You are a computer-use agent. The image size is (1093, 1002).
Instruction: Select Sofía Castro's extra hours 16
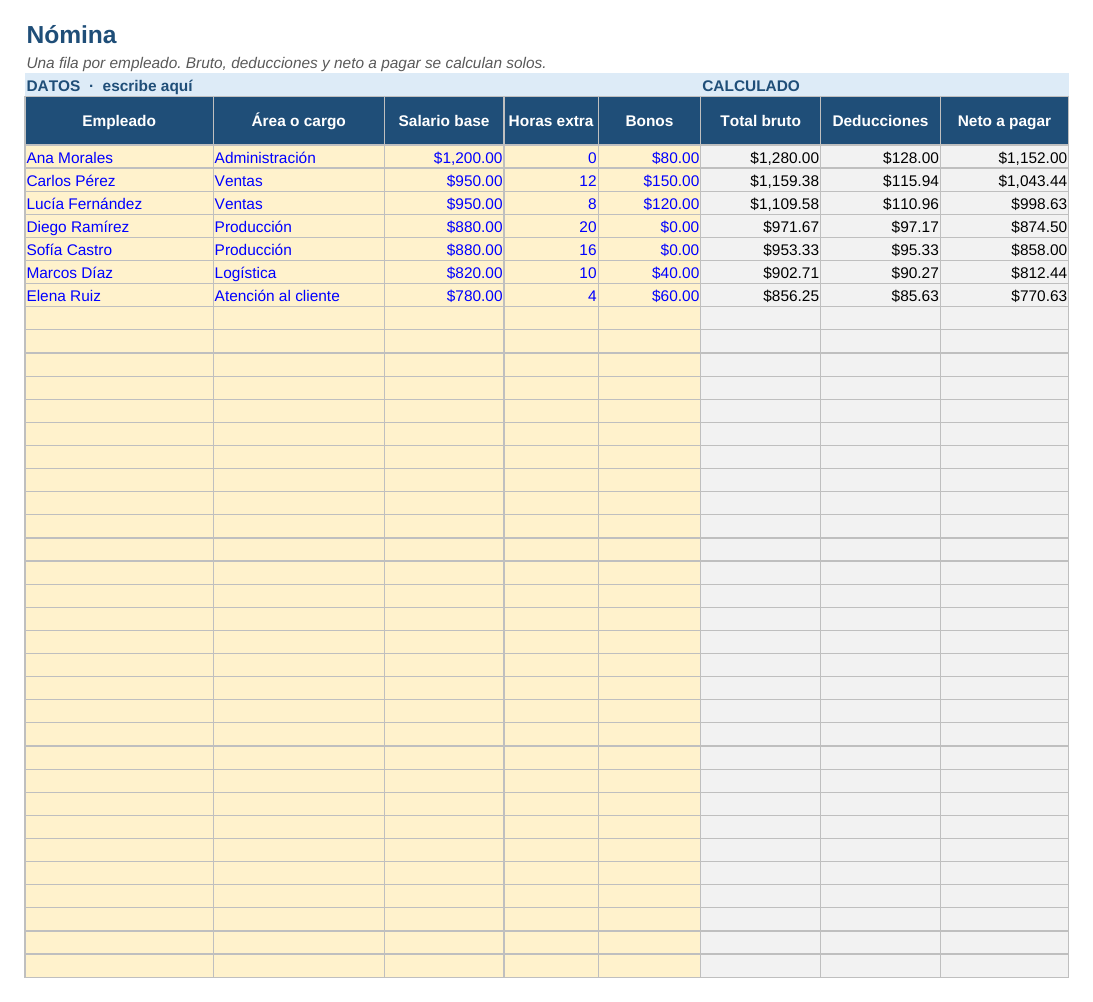click(x=551, y=250)
